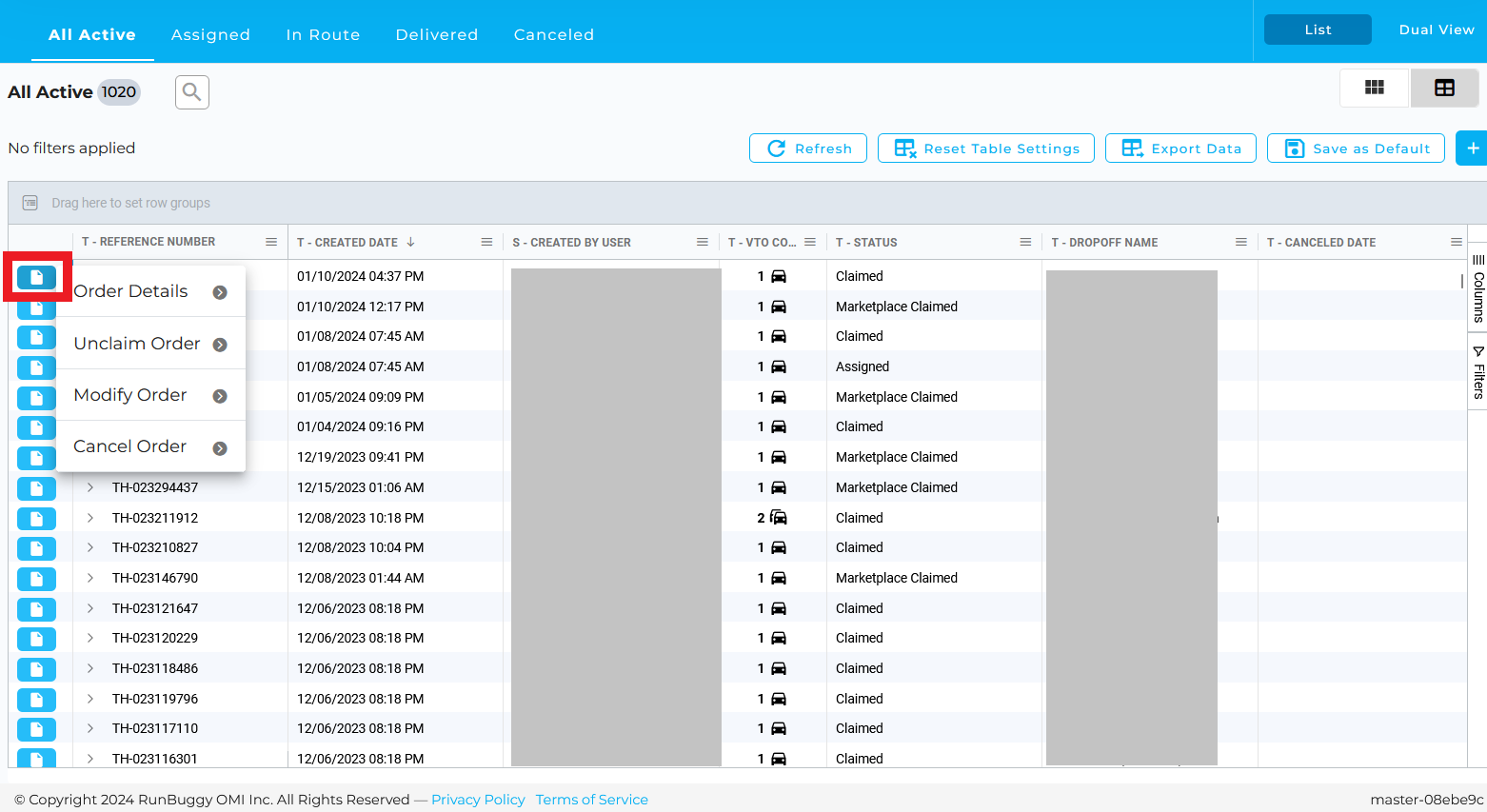The height and width of the screenshot is (812, 1487).
Task: Expand row TH-023121647
Action: 90,608
